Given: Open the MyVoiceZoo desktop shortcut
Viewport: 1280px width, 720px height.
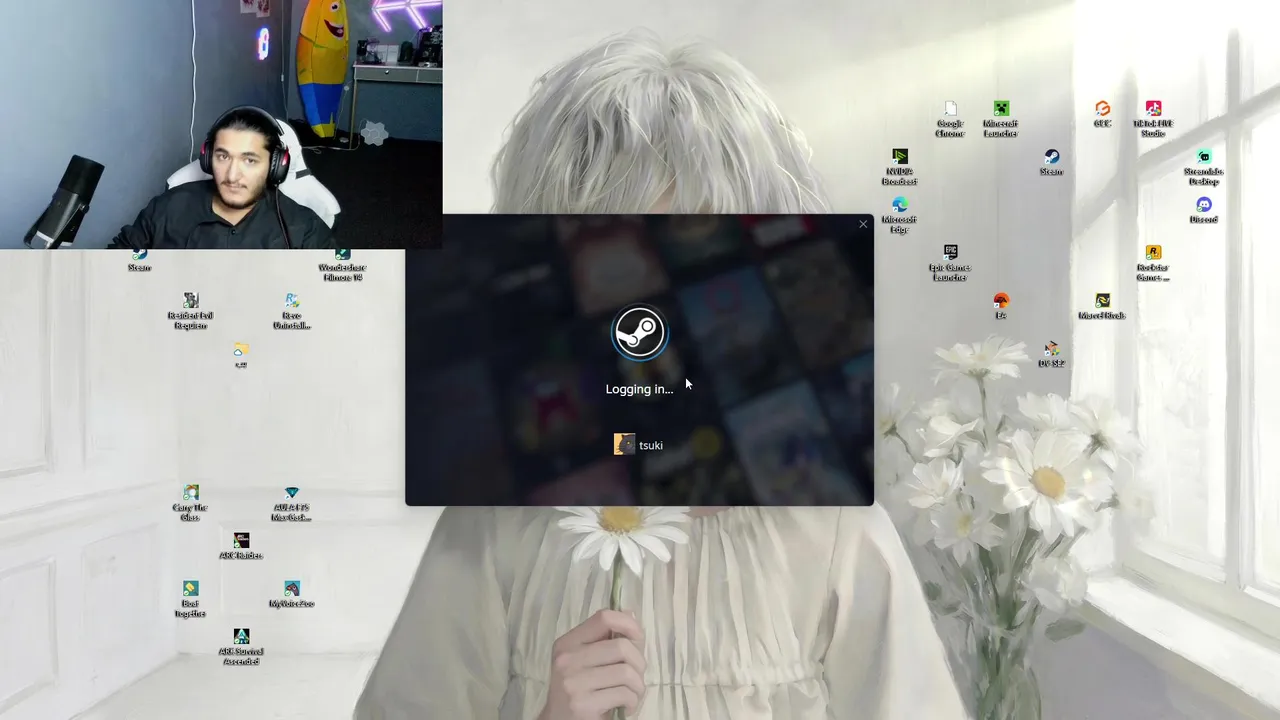Looking at the screenshot, I should point(291,594).
